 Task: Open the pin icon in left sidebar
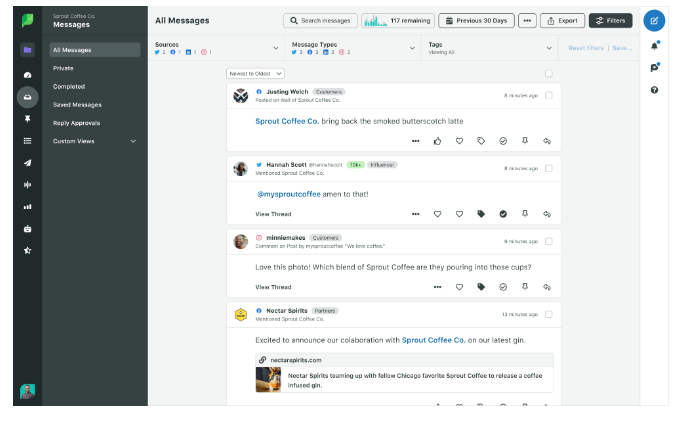coord(28,119)
